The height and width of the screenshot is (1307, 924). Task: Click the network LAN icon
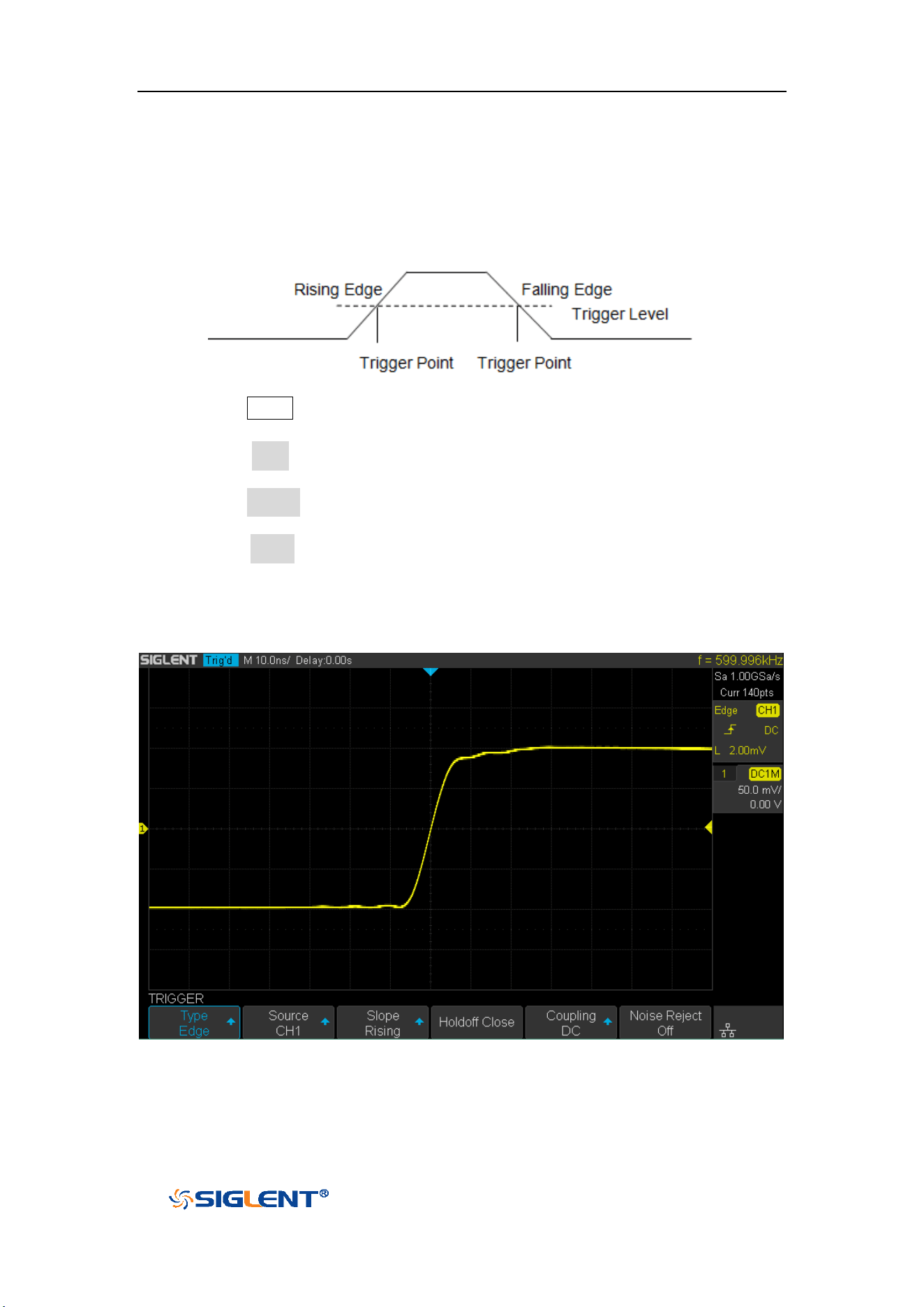[728, 1031]
